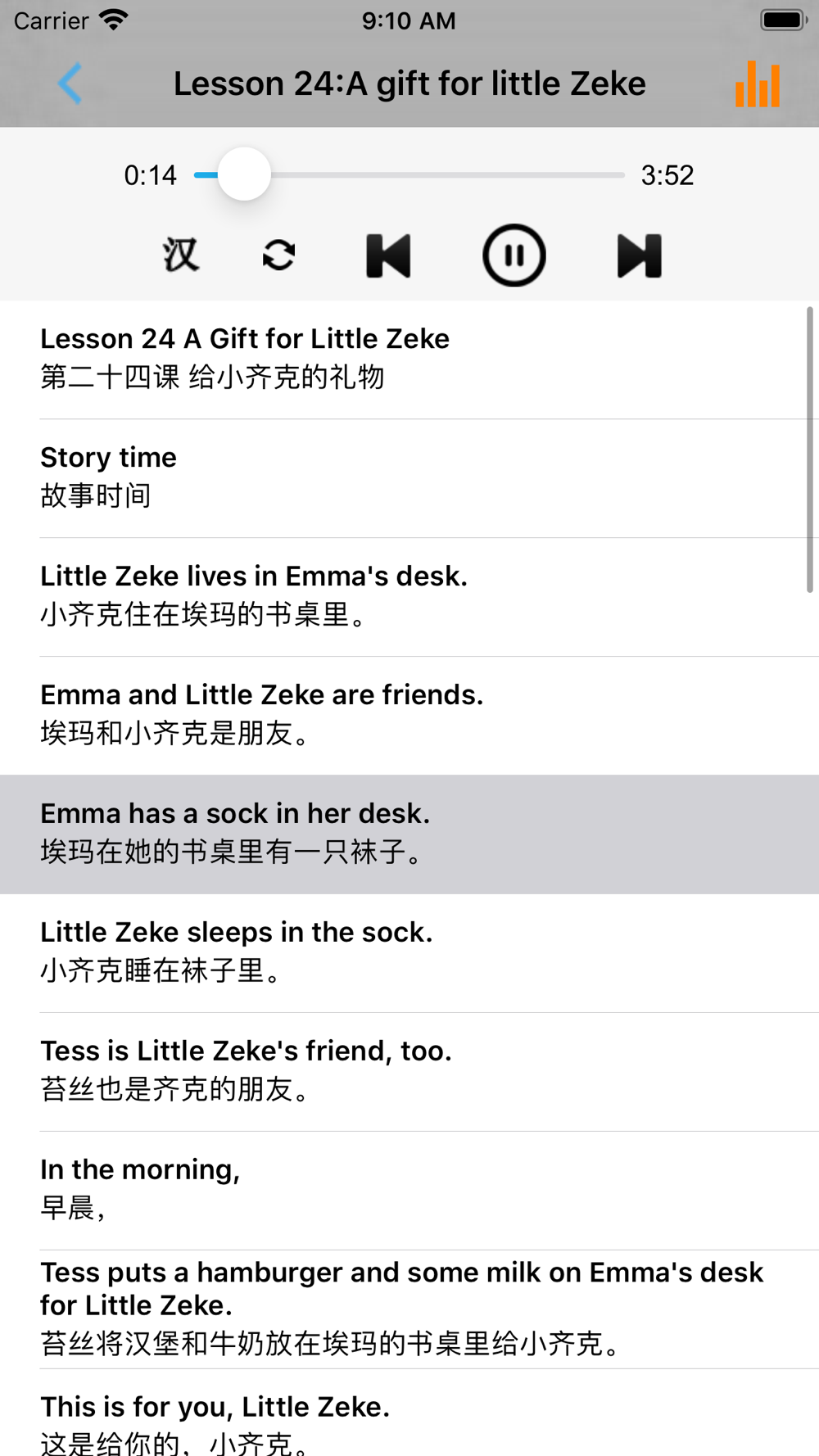Select the lesson title line in list
The height and width of the screenshot is (1456, 819).
[x=409, y=359]
